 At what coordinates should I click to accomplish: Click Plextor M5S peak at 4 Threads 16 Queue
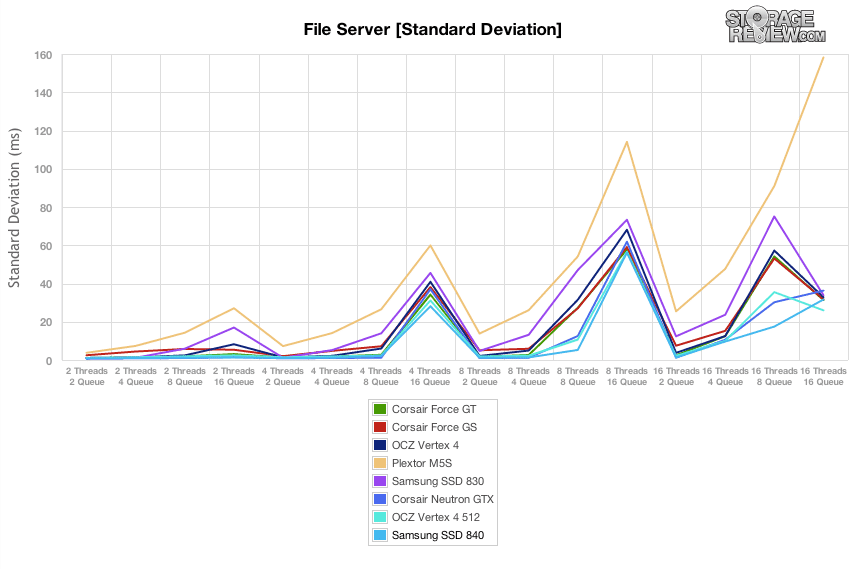430,245
